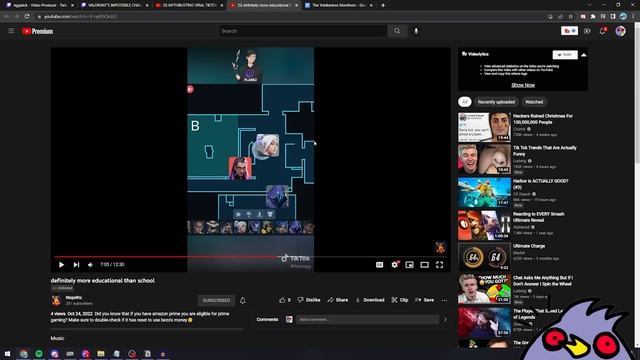Open browser extensions puzzle icon
Image resolution: width=640 pixels, height=360 pixels.
point(593,16)
